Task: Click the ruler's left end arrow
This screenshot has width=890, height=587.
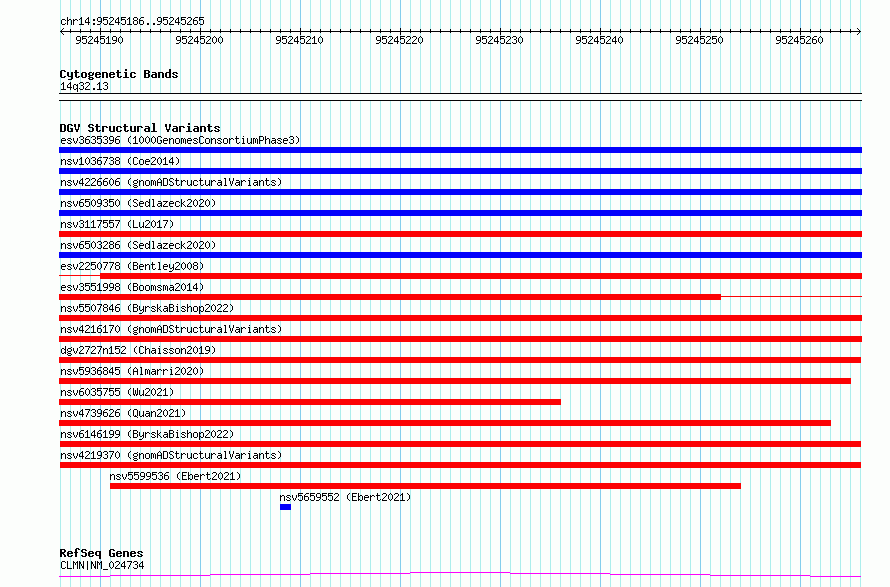Action: click(62, 31)
